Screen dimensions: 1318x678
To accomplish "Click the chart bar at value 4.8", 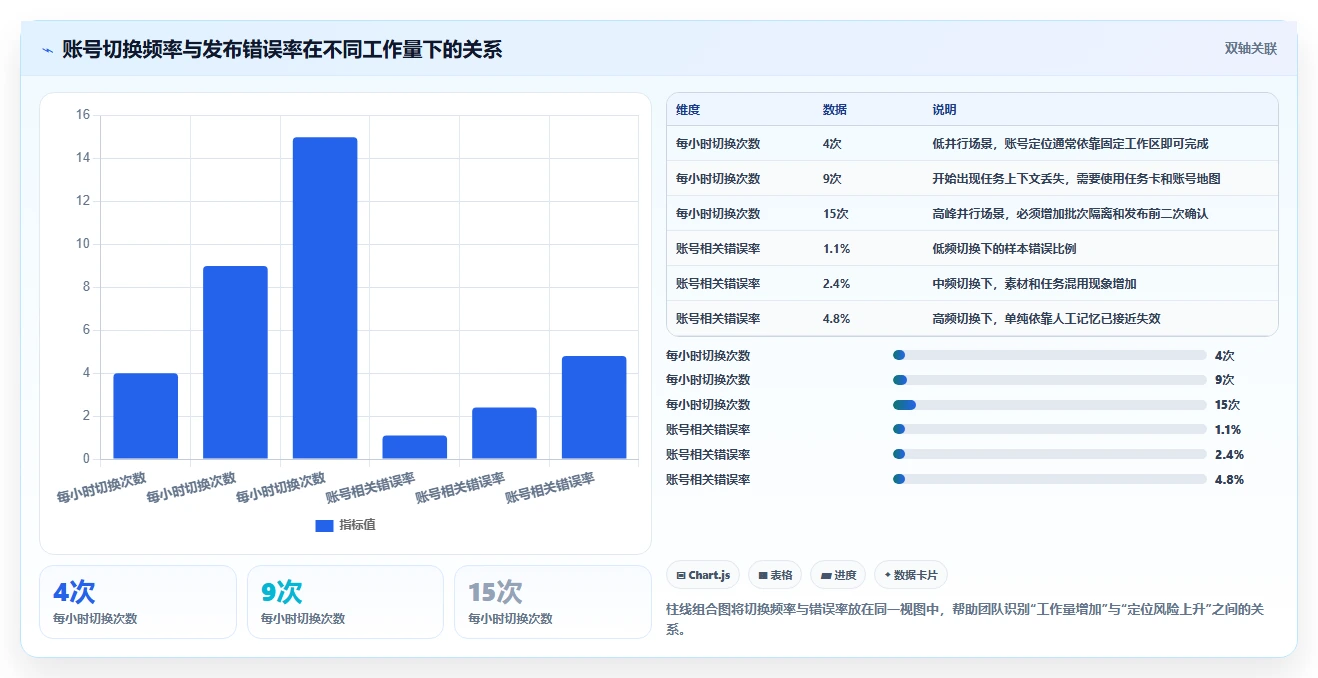I will click(594, 408).
